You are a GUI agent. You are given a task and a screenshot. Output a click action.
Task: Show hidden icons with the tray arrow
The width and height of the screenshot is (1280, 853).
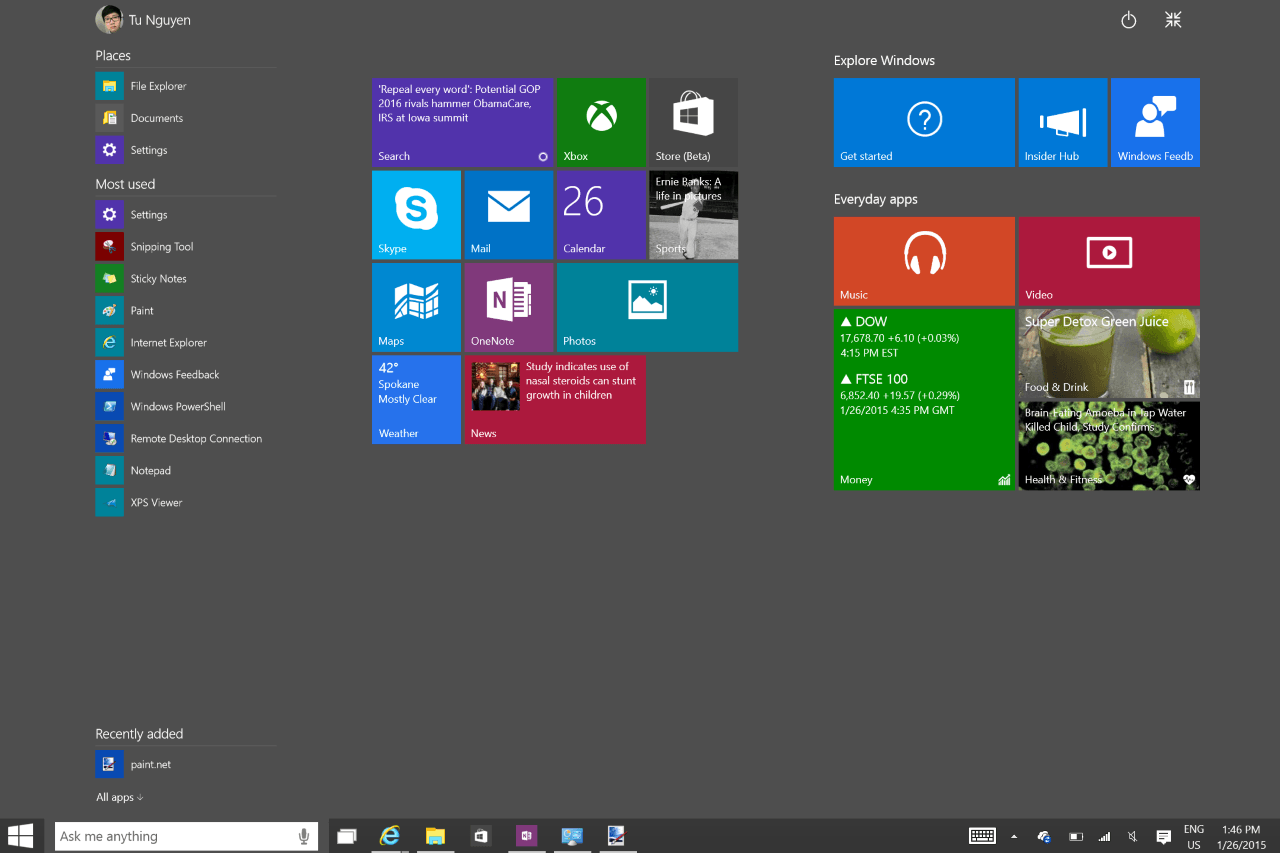point(1013,836)
